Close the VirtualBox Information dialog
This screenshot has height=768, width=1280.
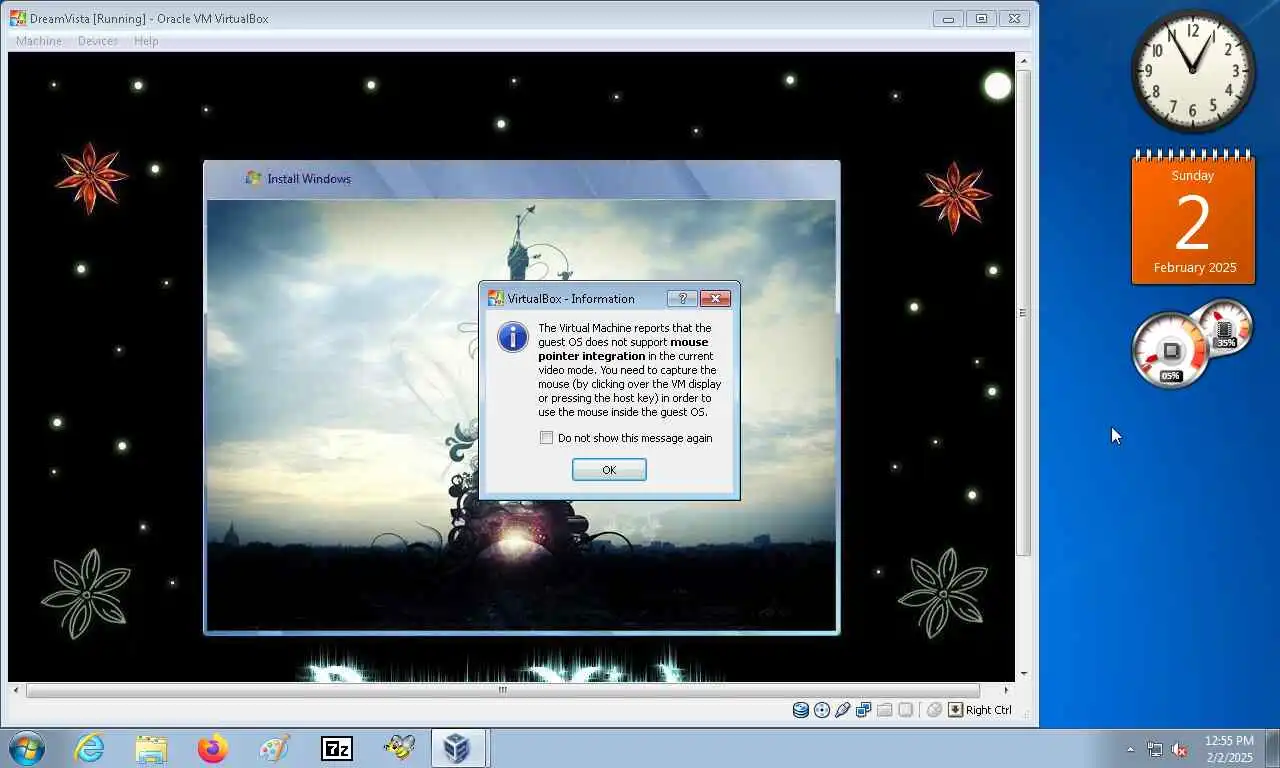[x=715, y=298]
